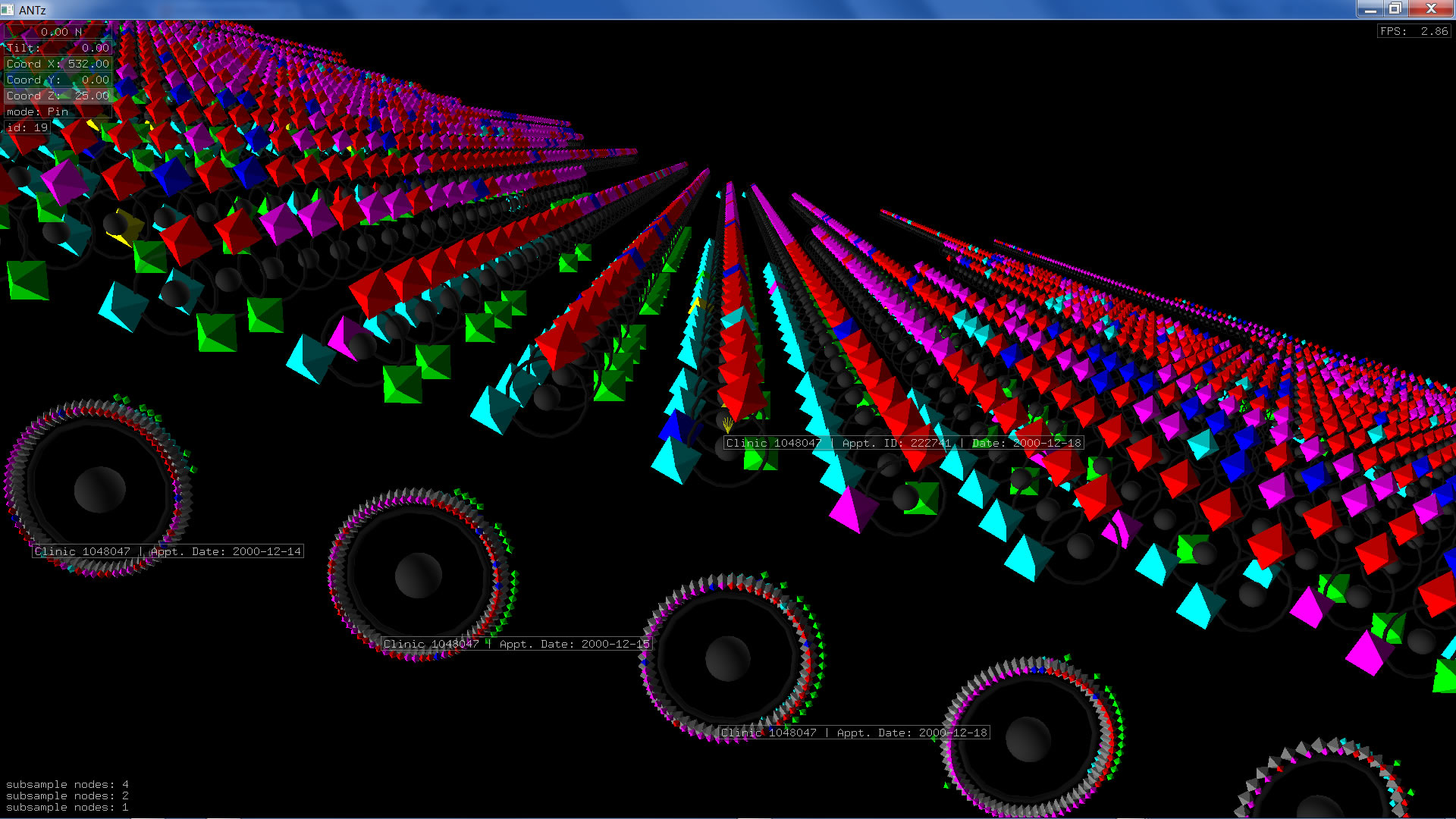Click the Coord Z 25.00 field
Viewport: 1456px width, 819px height.
tap(58, 96)
